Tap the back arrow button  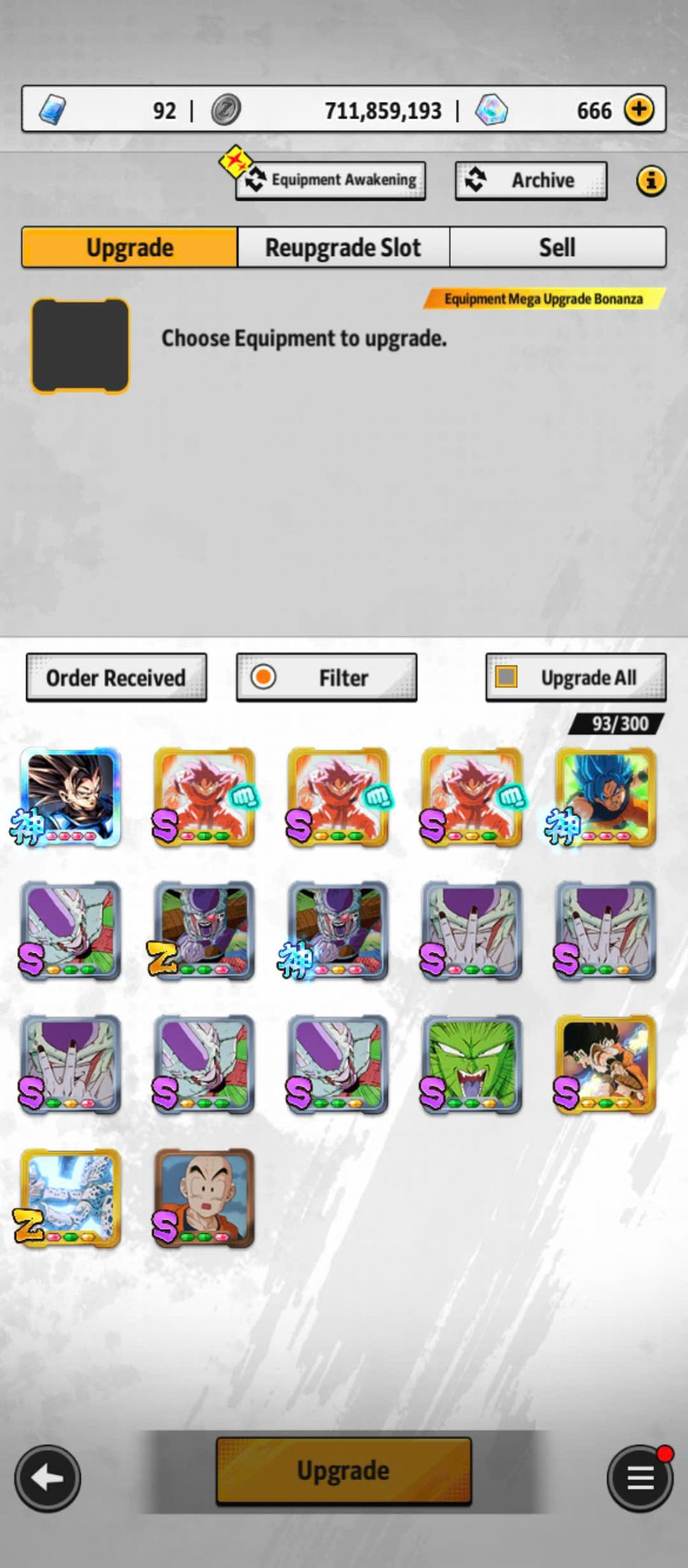(x=48, y=1478)
